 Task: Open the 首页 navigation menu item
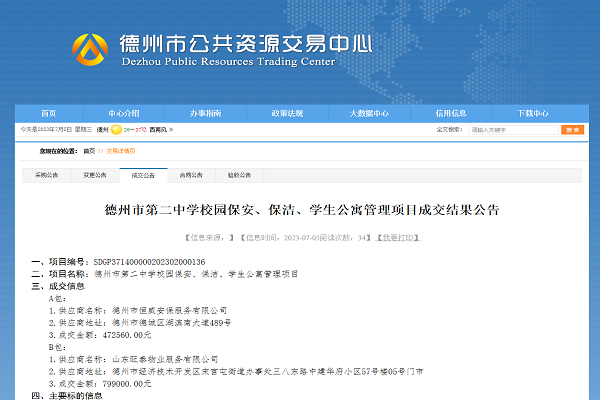point(49,113)
